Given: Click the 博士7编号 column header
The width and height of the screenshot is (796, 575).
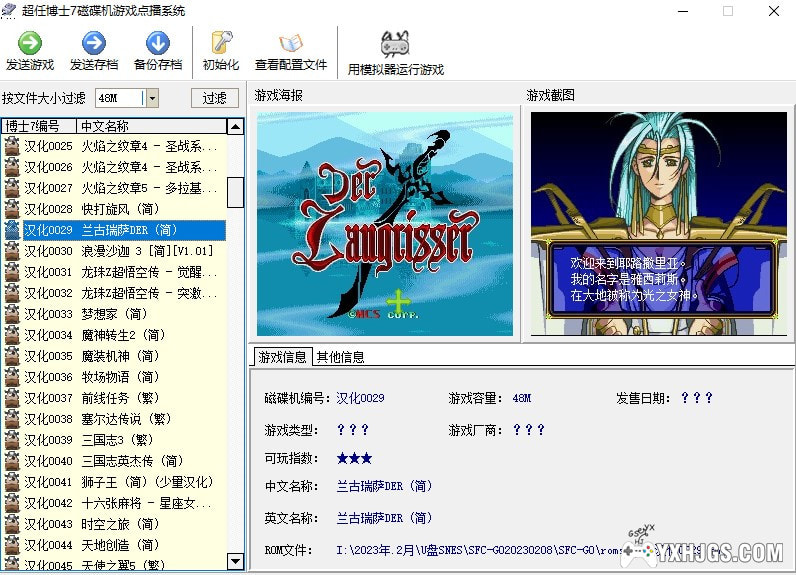Looking at the screenshot, I should click(x=36, y=126).
